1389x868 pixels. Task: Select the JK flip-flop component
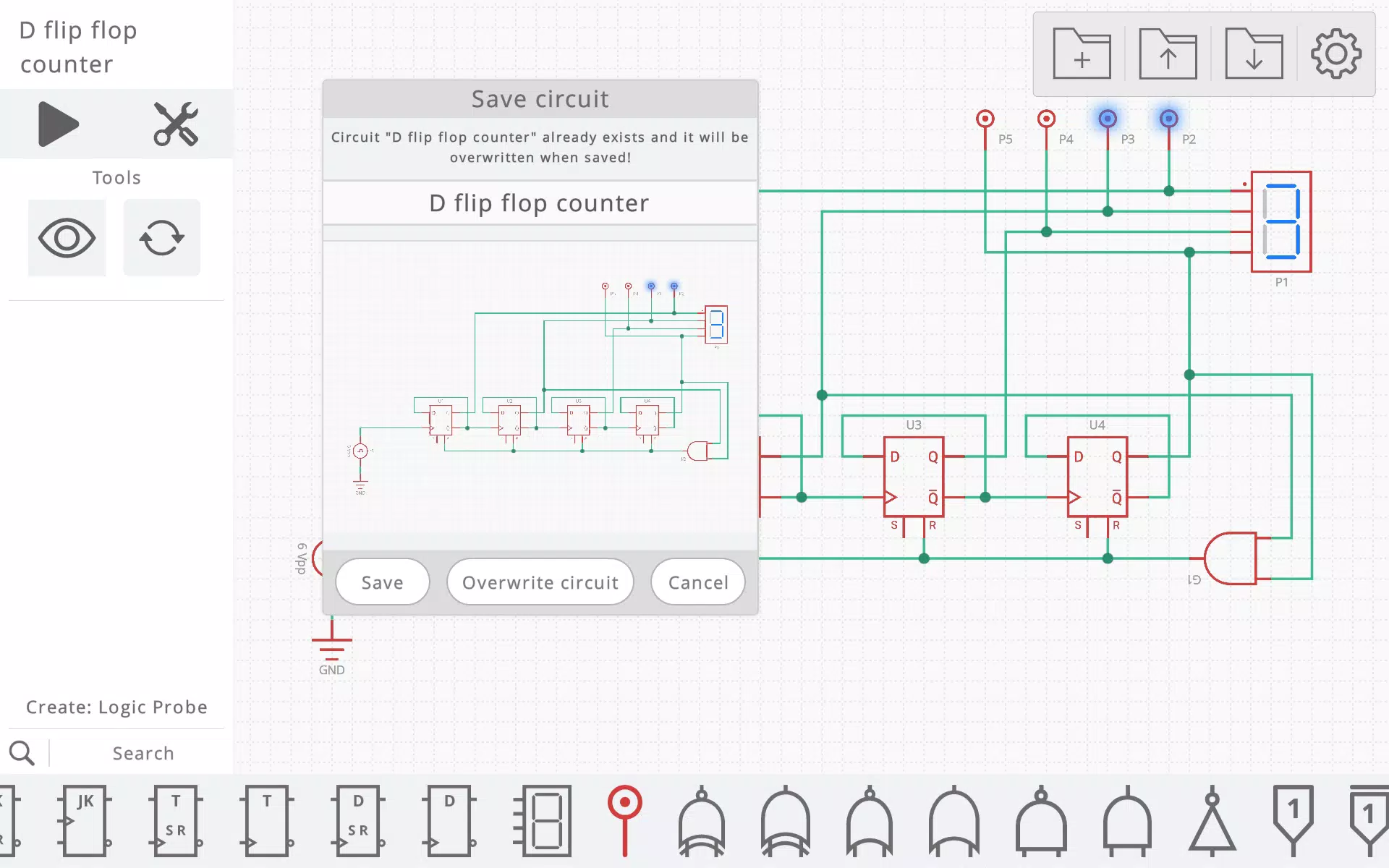[x=85, y=822]
